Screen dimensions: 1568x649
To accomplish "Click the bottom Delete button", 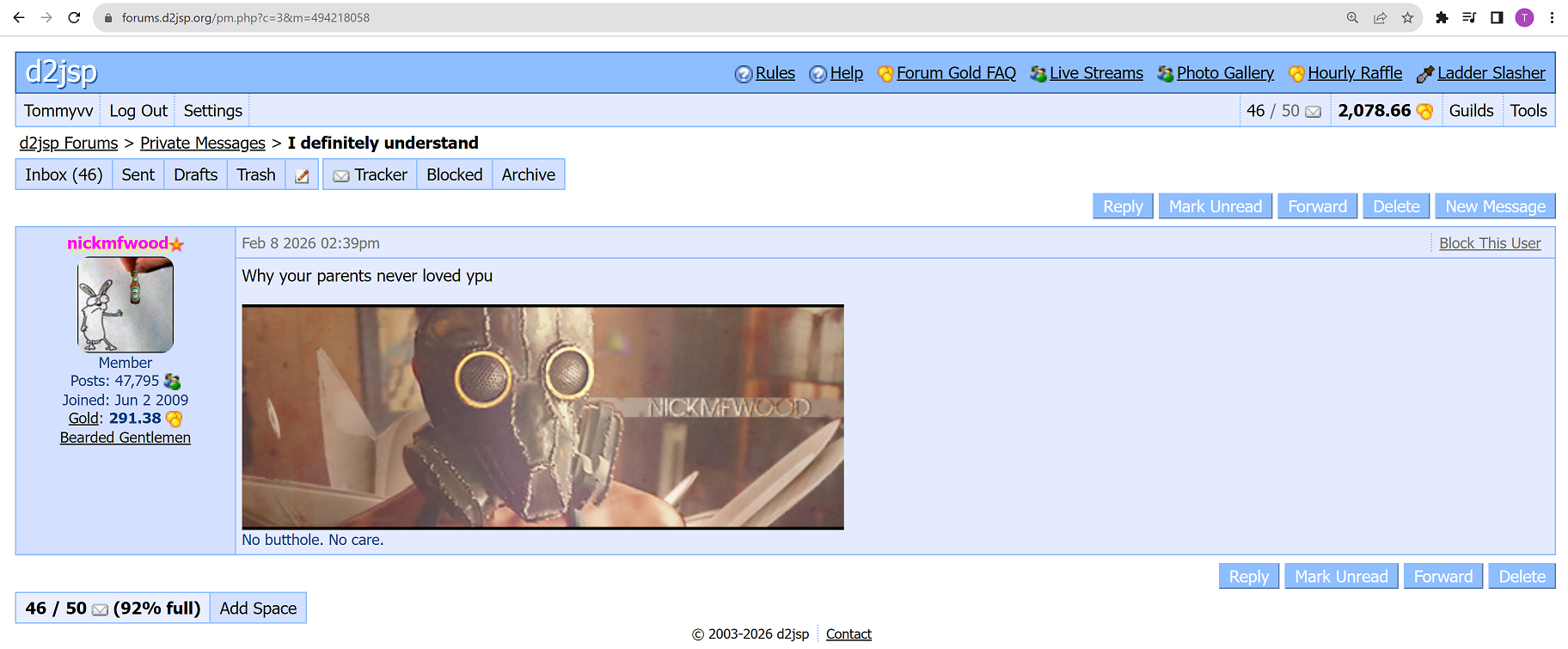I will pyautogui.click(x=1522, y=577).
